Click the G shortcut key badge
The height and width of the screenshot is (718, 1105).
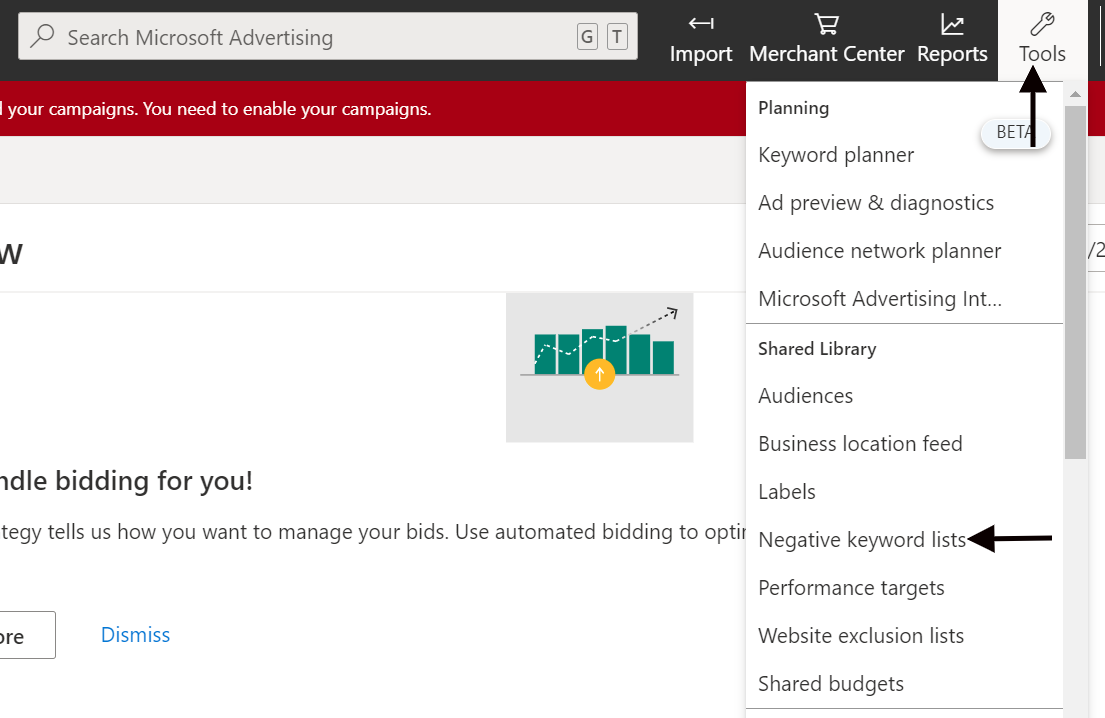click(587, 36)
